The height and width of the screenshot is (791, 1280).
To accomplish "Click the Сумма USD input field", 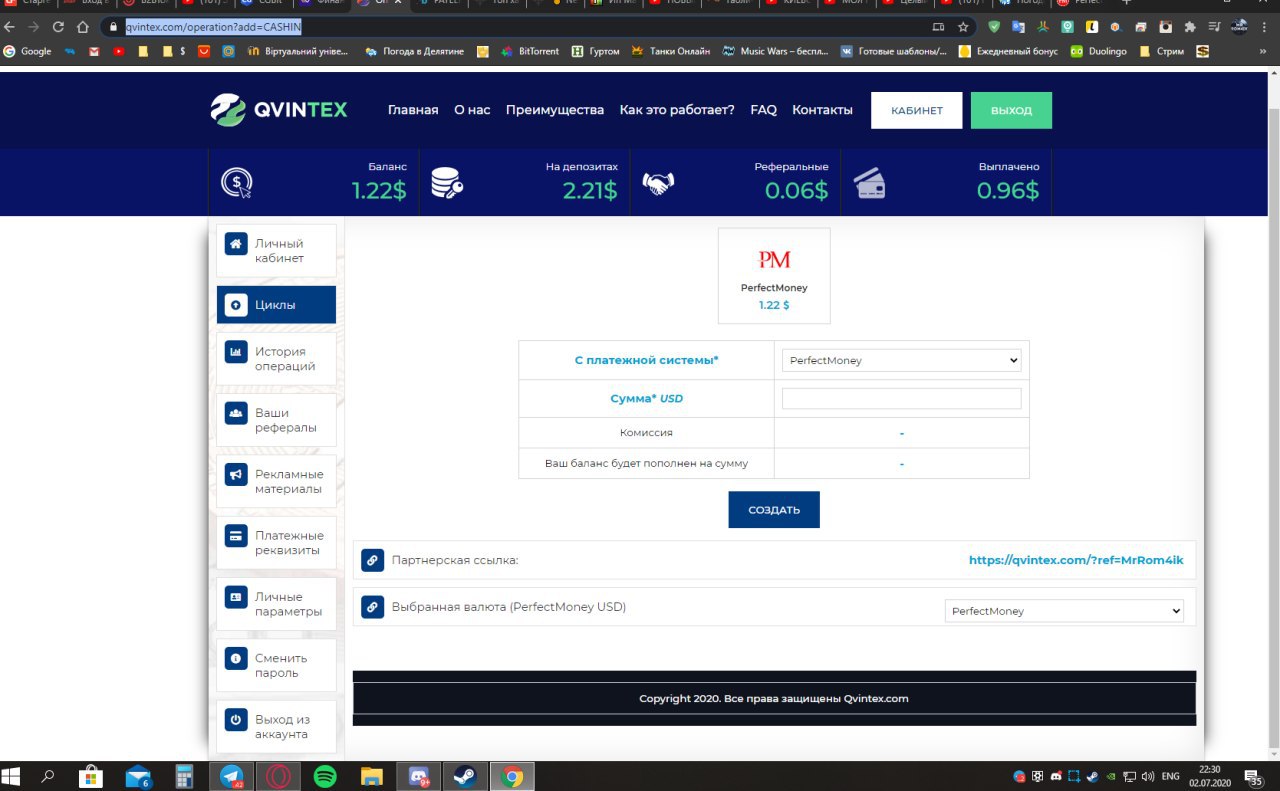I will [x=902, y=399].
